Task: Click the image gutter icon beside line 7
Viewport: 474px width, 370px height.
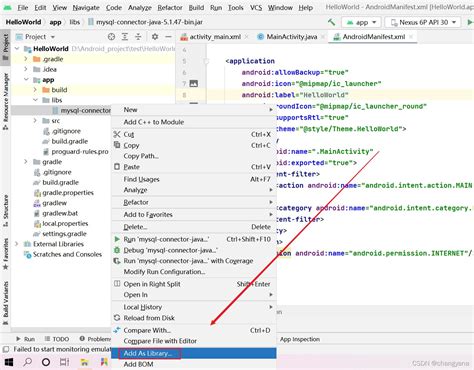Action: (x=194, y=83)
